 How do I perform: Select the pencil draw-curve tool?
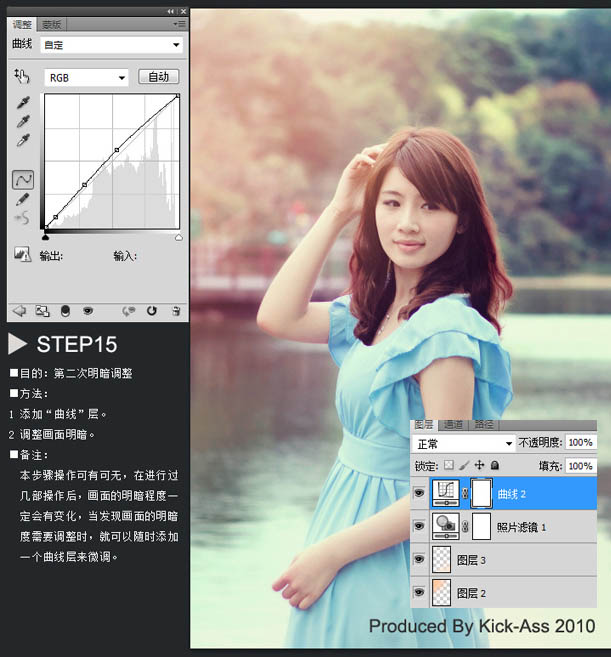(22, 201)
